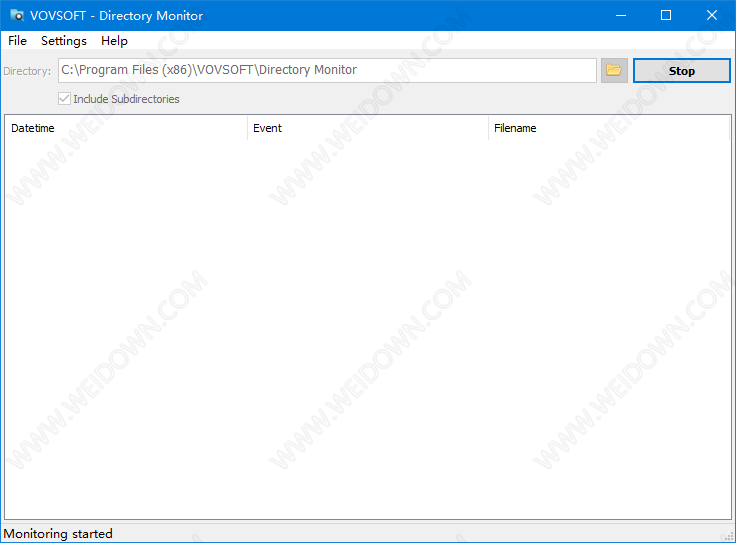Click the folder browse icon
736x543 pixels.
(x=614, y=71)
